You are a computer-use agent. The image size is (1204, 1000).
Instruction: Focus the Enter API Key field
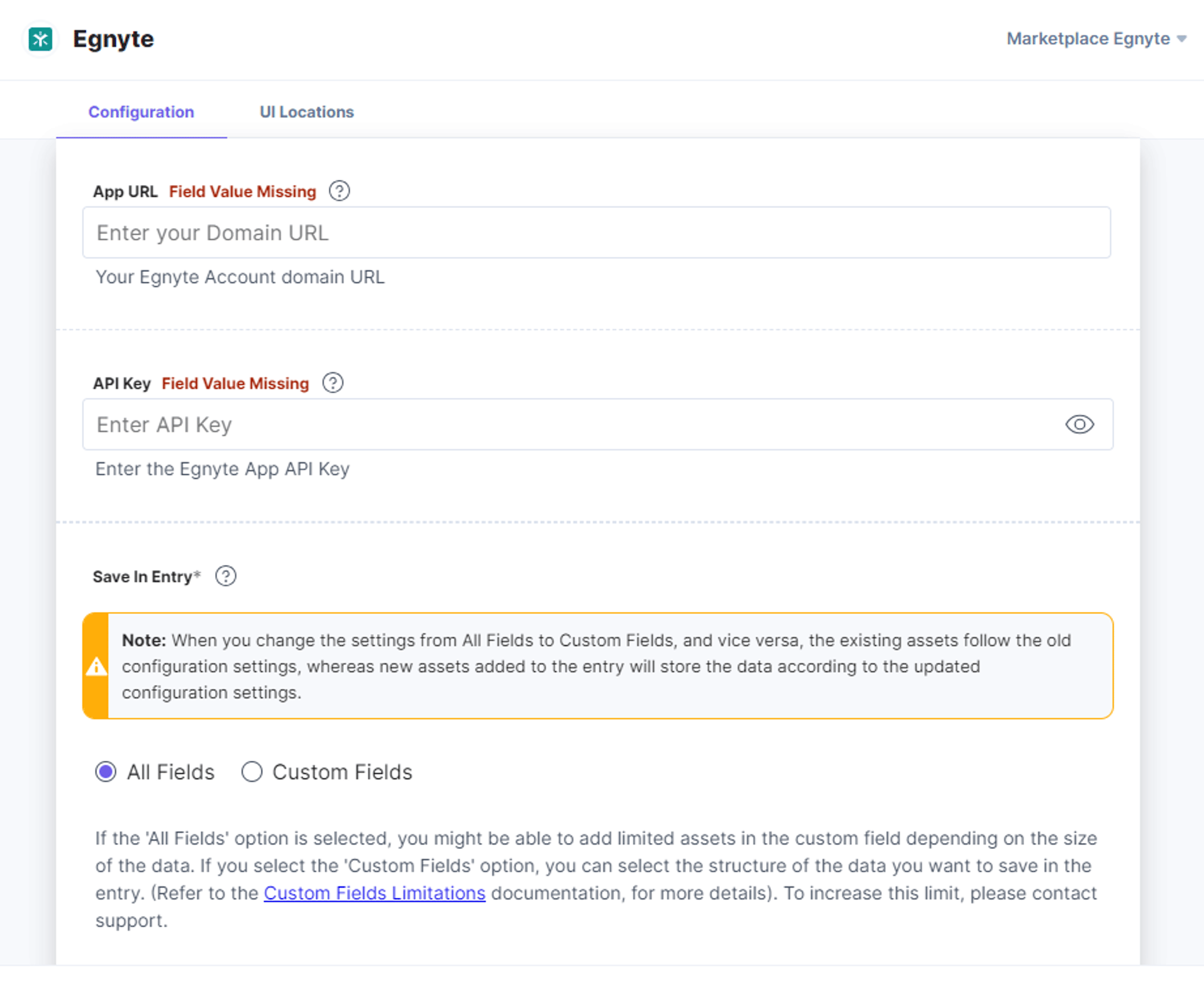click(598, 424)
